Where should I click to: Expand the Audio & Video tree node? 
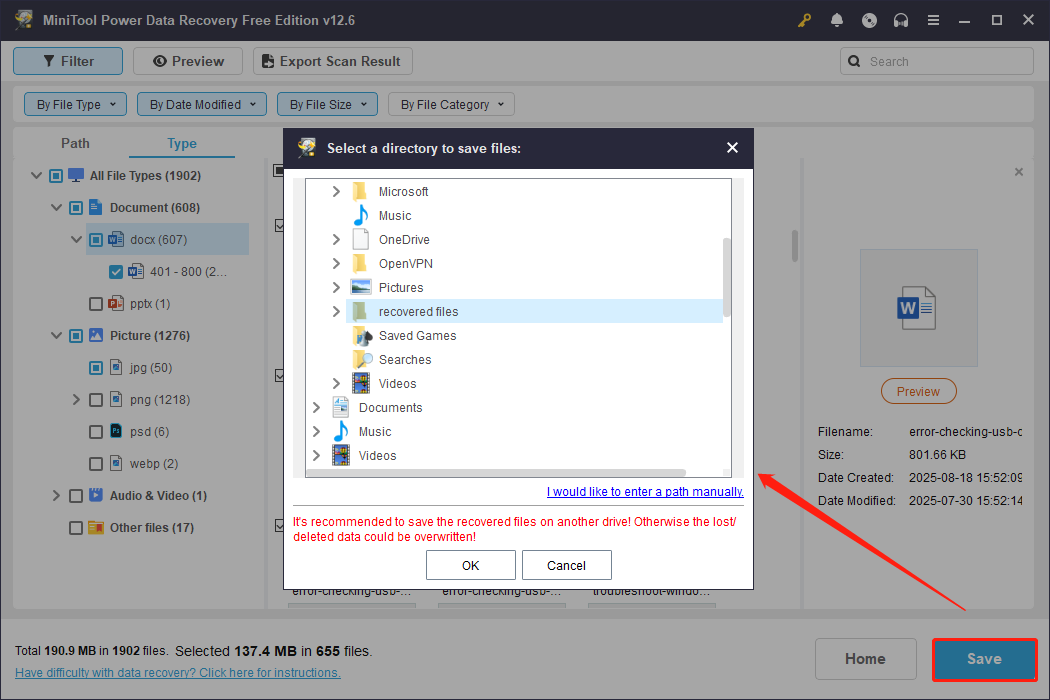(x=56, y=496)
